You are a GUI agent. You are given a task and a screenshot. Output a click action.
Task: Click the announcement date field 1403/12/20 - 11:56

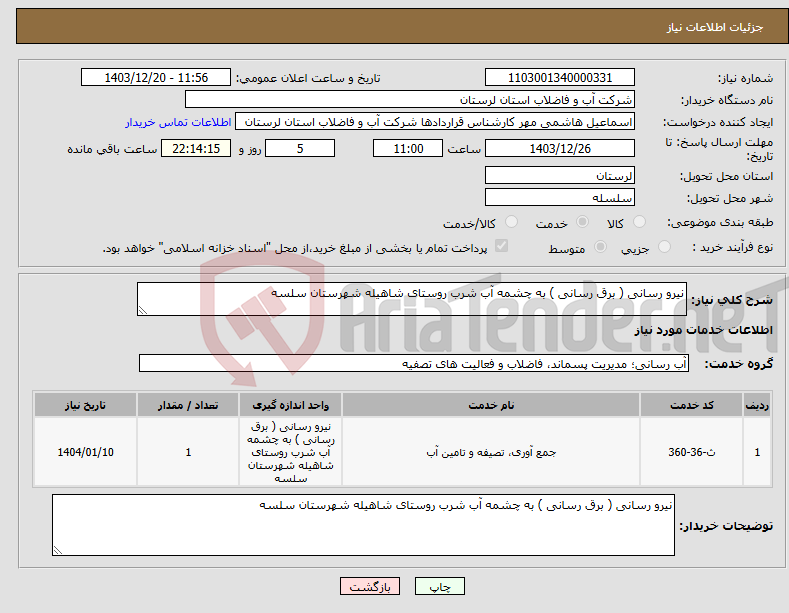(x=156, y=78)
